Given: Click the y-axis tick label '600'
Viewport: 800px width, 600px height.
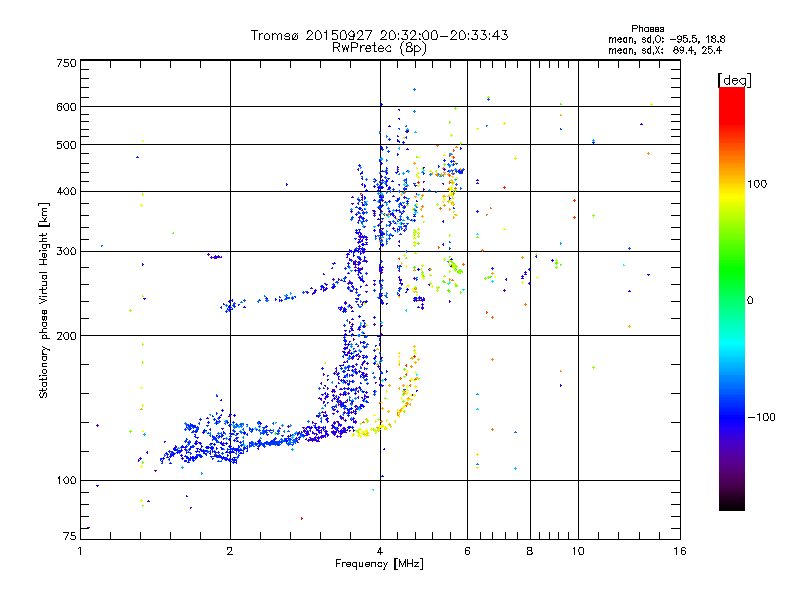Looking at the screenshot, I should (x=67, y=107).
